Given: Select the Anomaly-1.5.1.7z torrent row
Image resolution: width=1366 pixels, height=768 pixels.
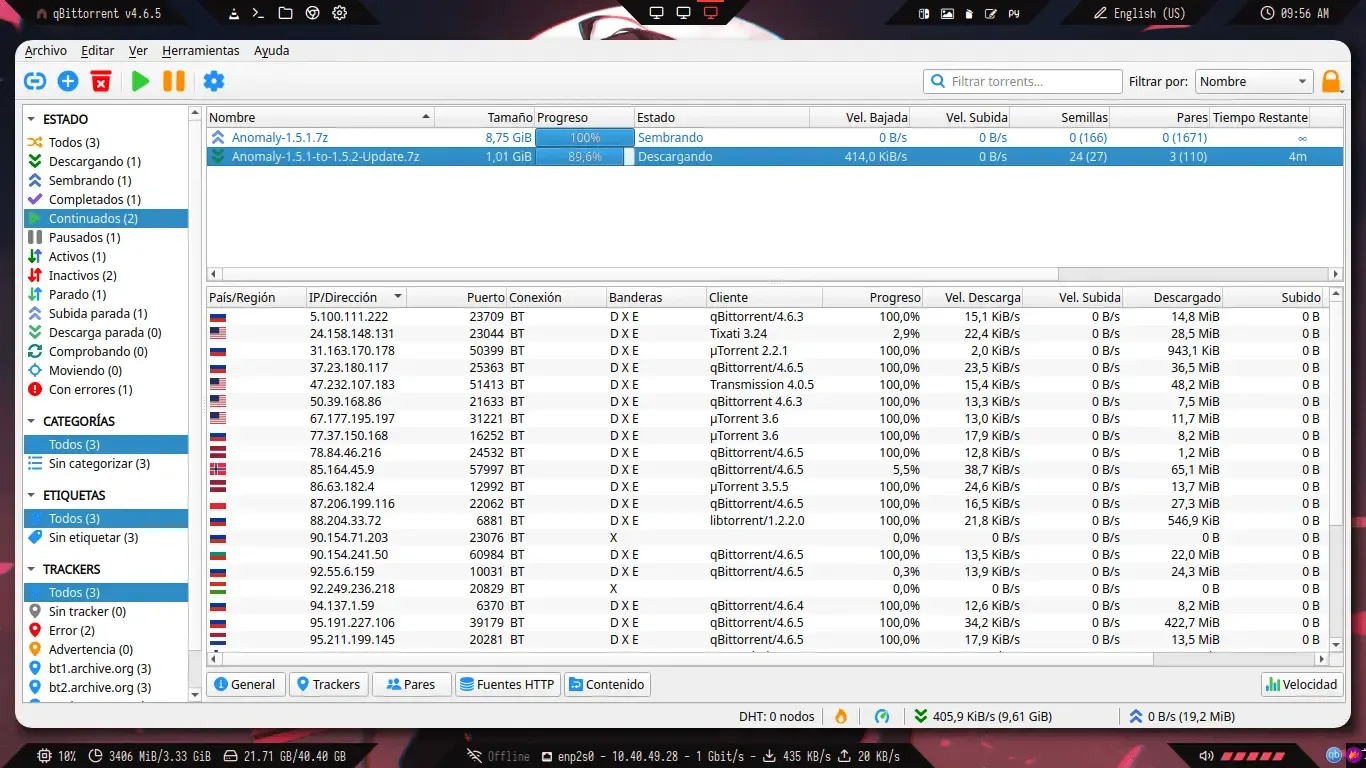Looking at the screenshot, I should click(774, 138).
